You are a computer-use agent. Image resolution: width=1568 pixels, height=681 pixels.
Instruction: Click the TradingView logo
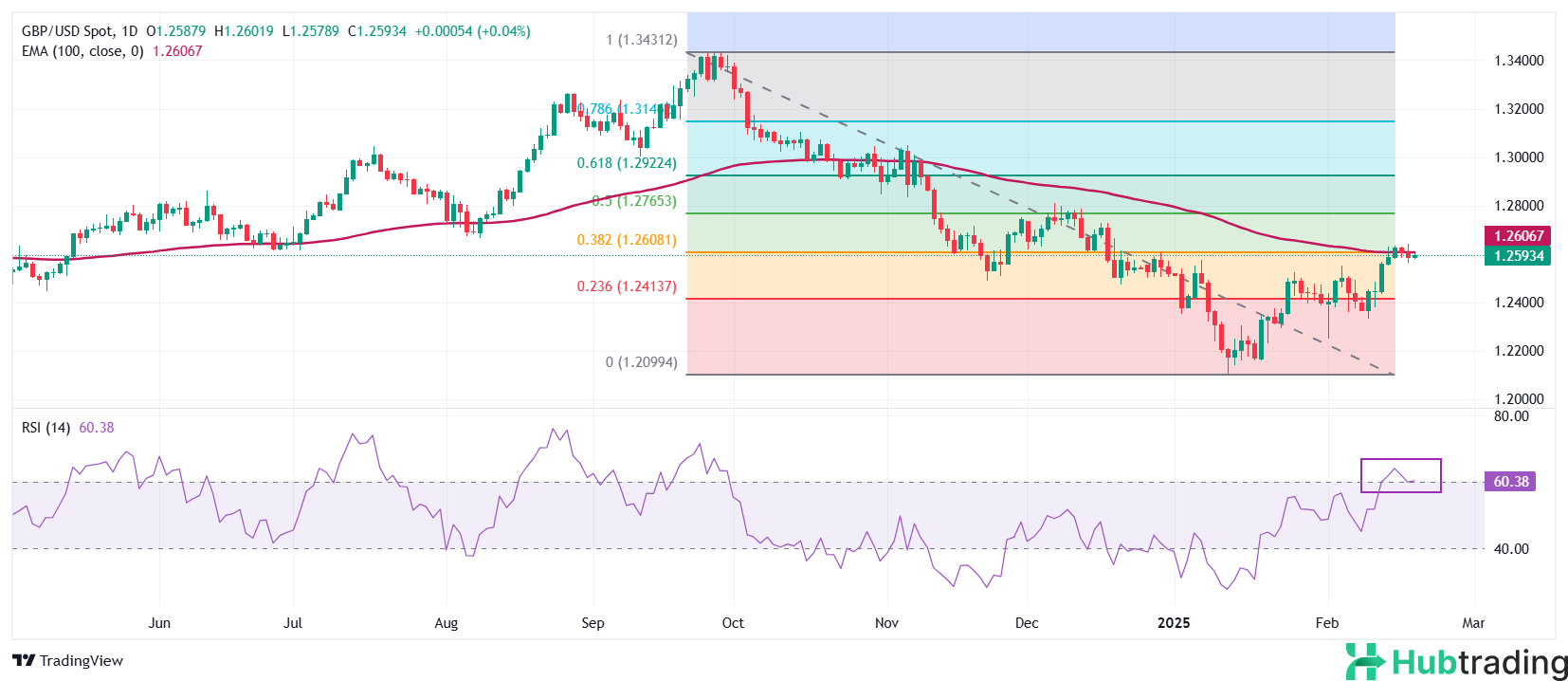[x=67, y=660]
